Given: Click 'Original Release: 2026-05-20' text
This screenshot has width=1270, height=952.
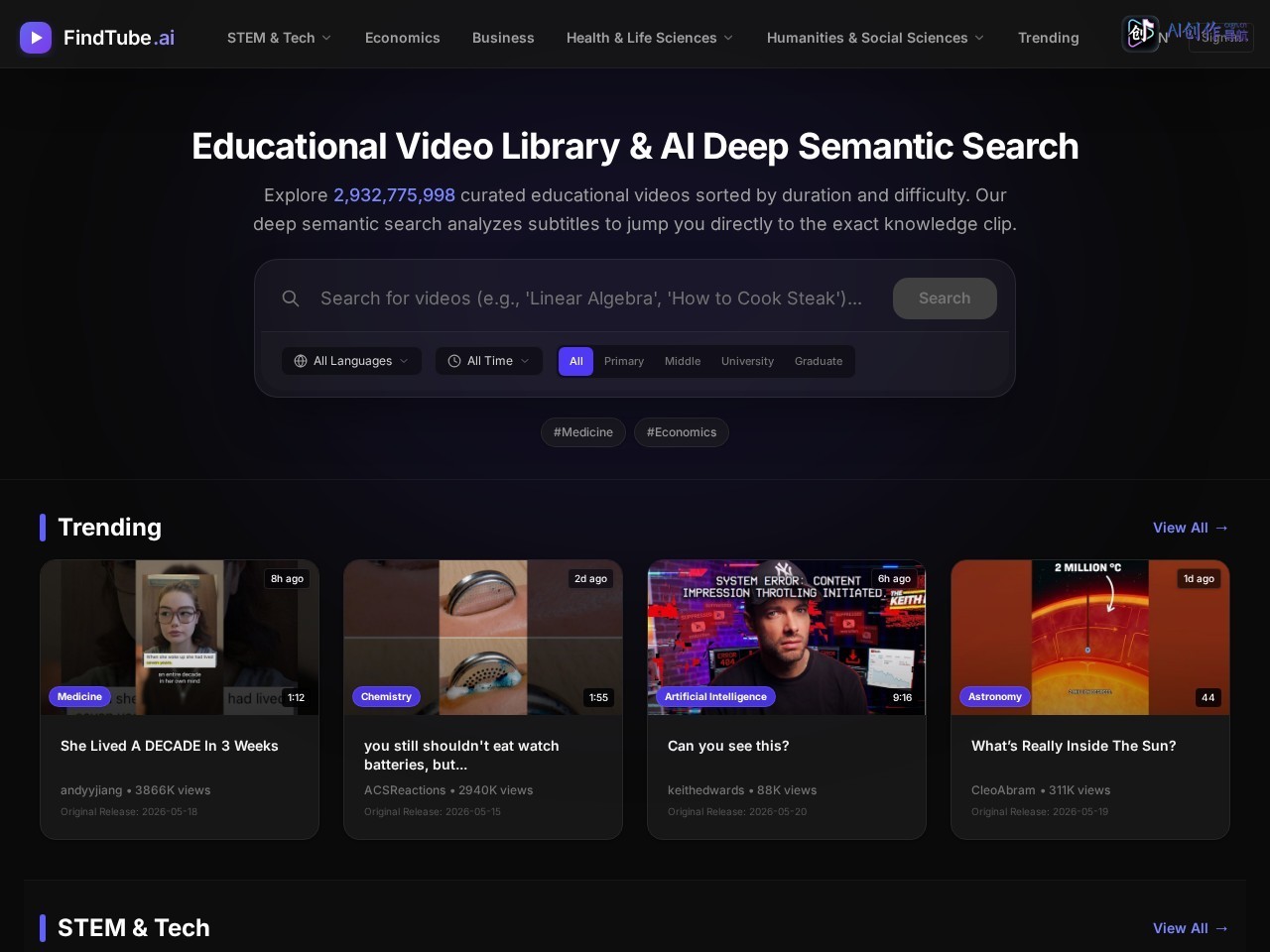Looking at the screenshot, I should (737, 811).
